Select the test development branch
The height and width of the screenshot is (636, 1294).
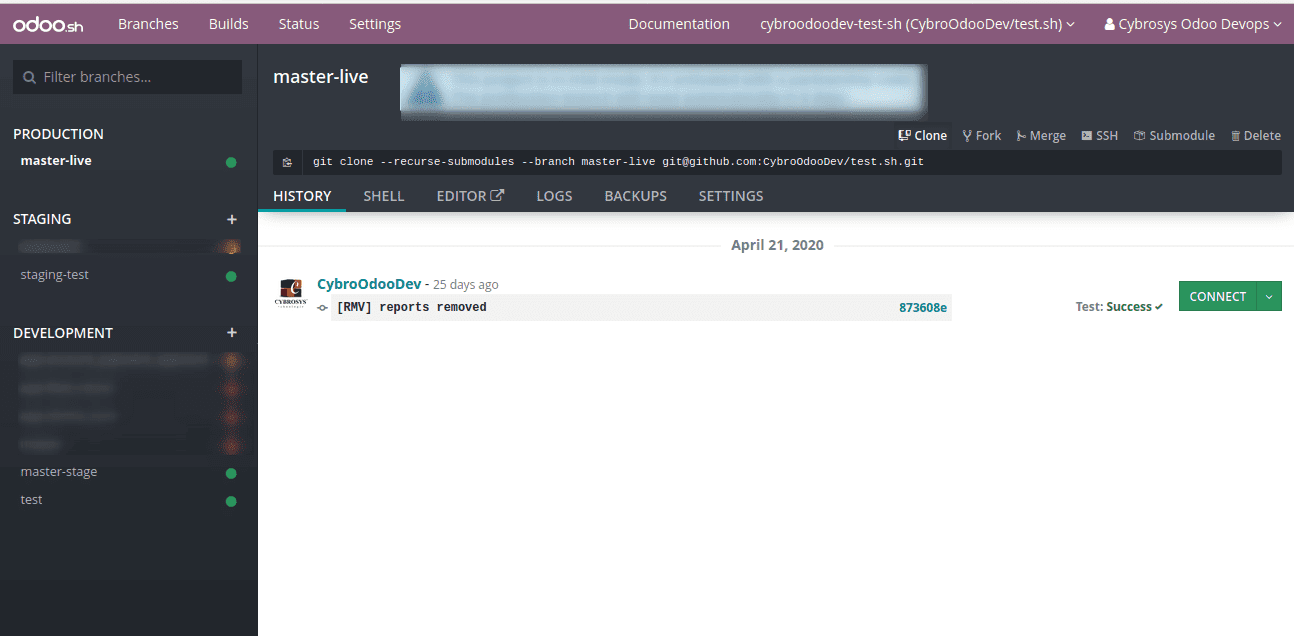(x=32, y=499)
